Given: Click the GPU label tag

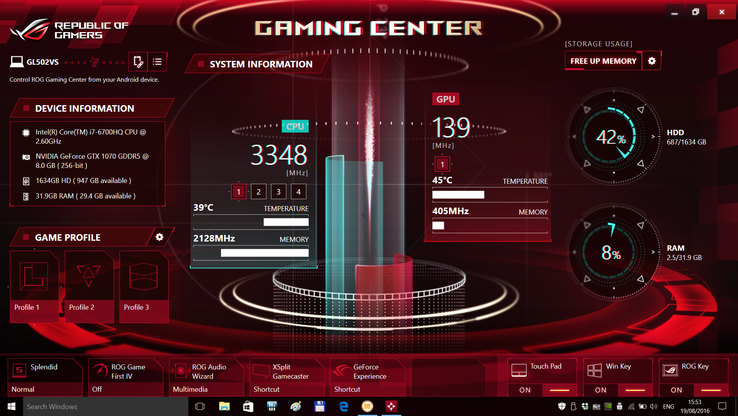Looking at the screenshot, I should coord(445,99).
